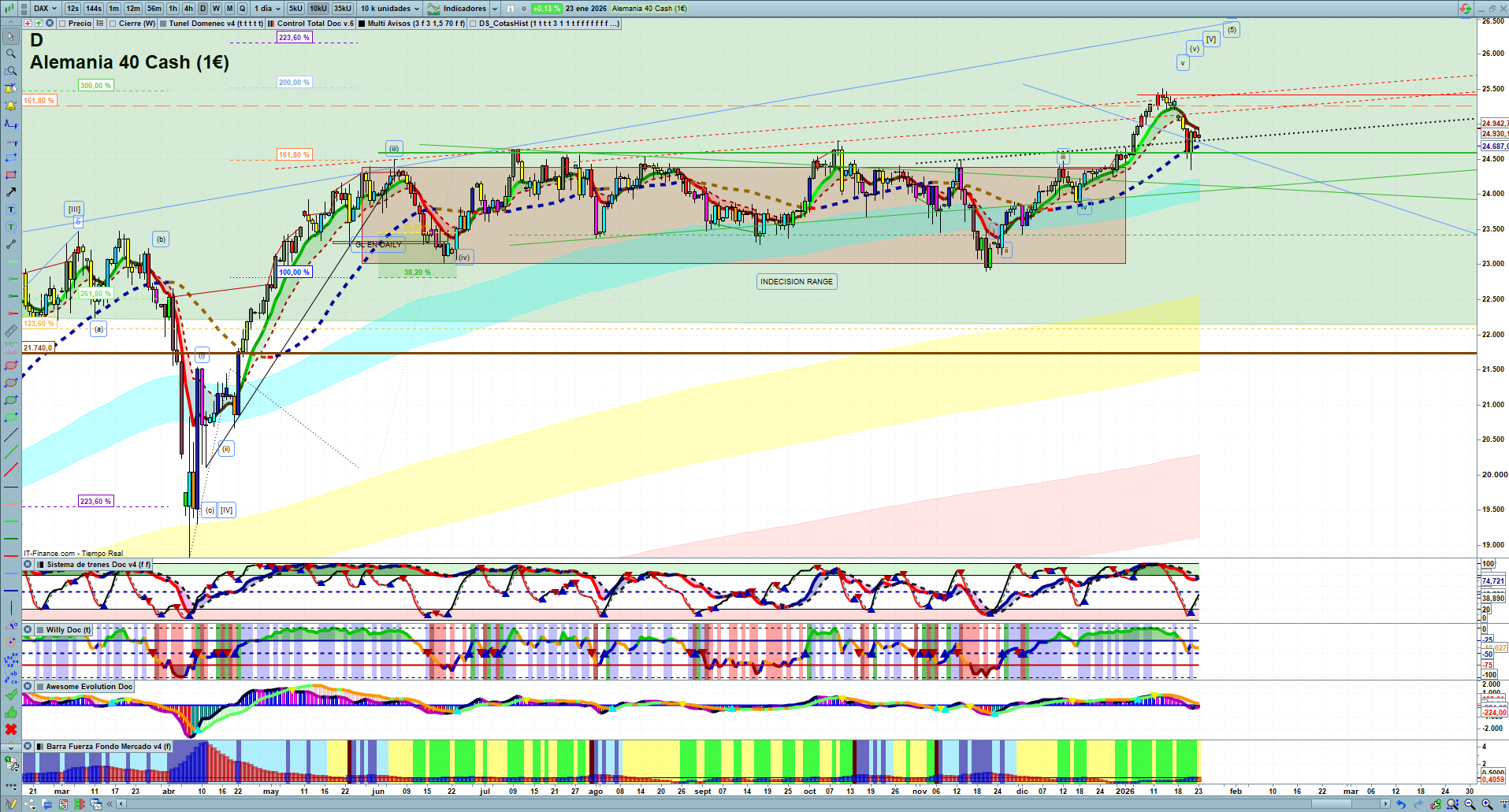Click the yellow bell alert tool
Screen dimensions: 1509x812
pyautogui.click(x=11, y=106)
